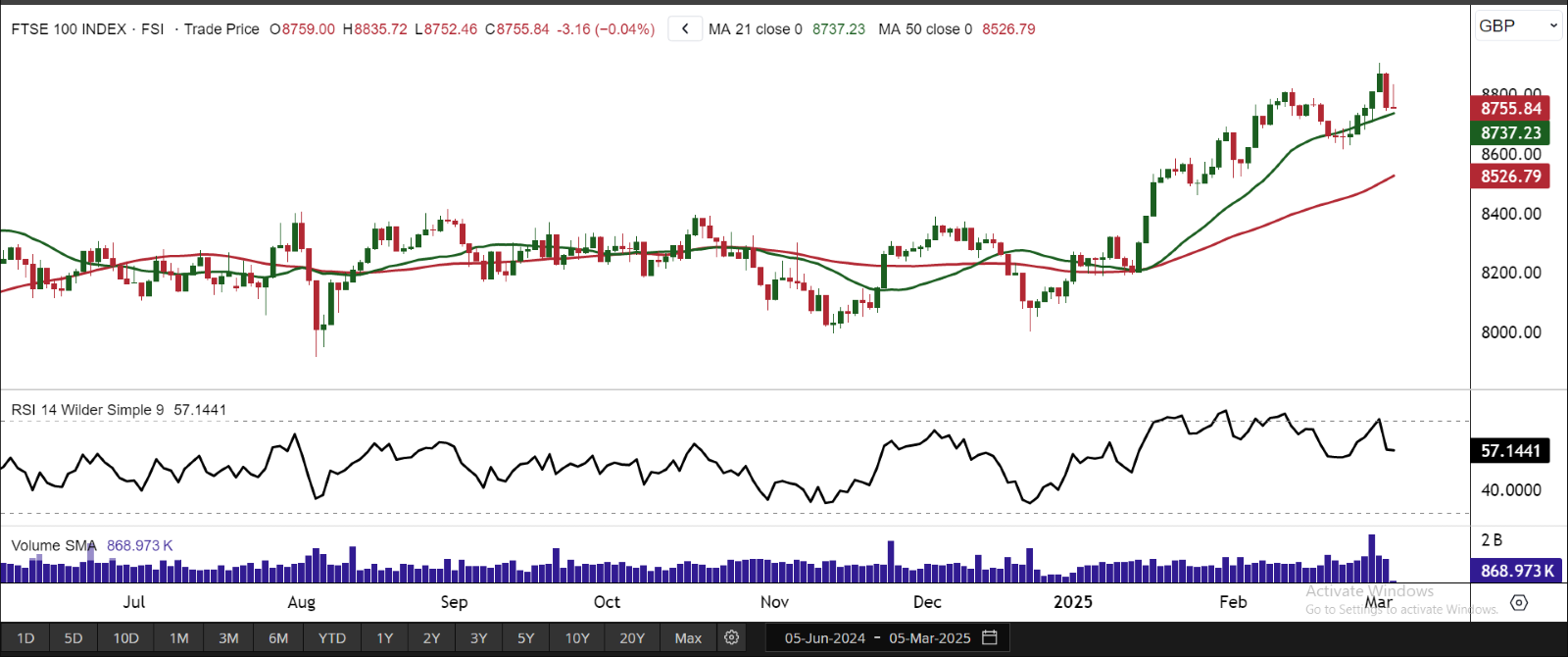Select the 10D time range
The width and height of the screenshot is (1568, 657).
(x=125, y=637)
